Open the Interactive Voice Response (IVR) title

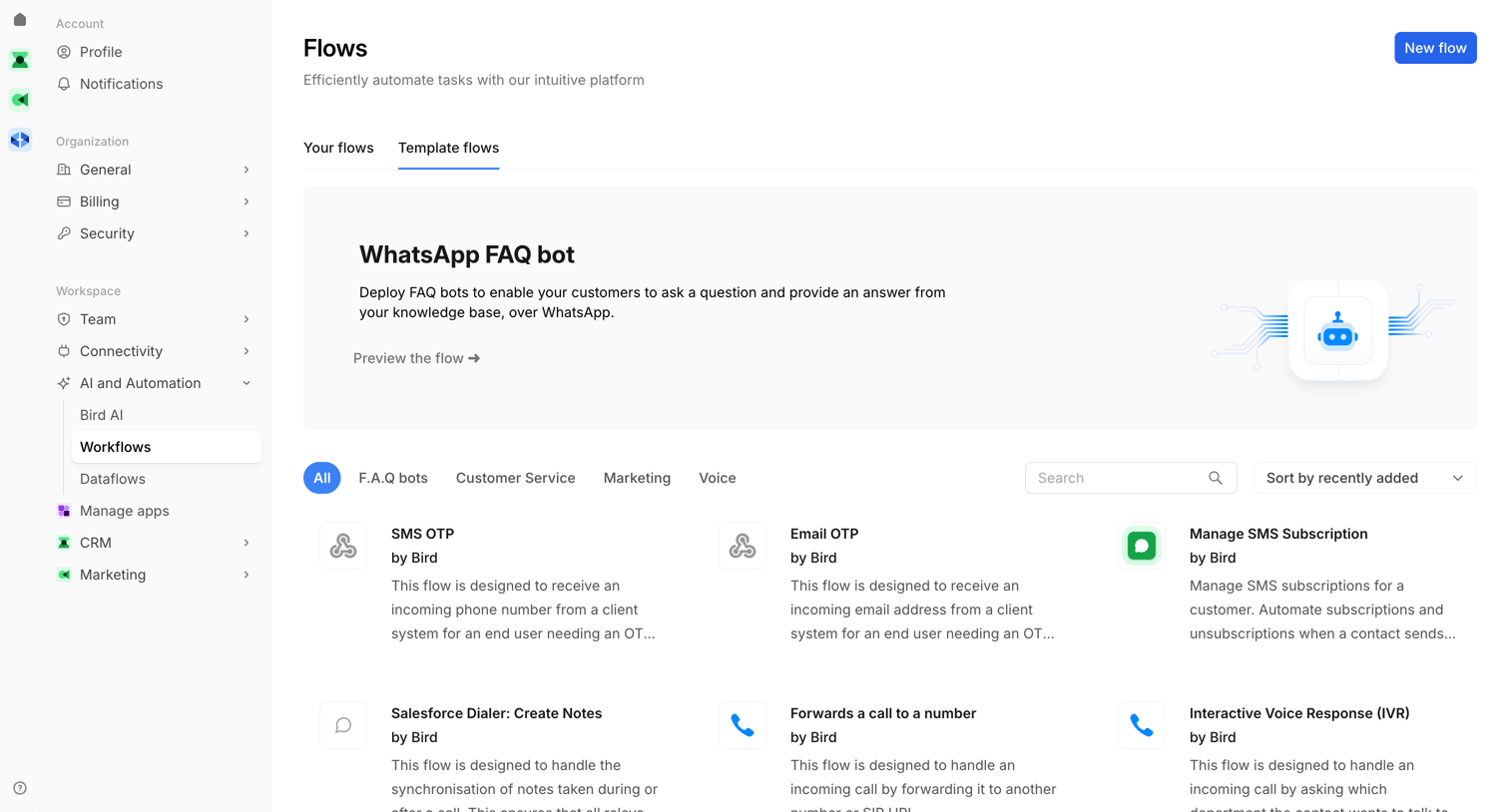pyautogui.click(x=1299, y=713)
